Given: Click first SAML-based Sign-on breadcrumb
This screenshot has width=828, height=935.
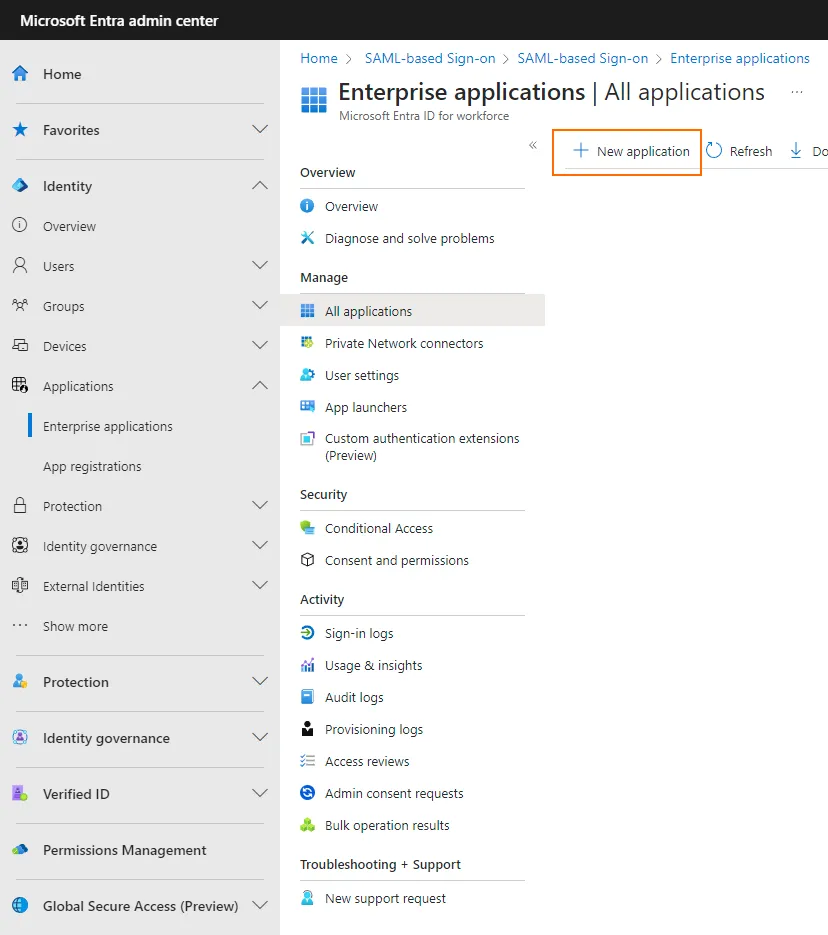Looking at the screenshot, I should pos(430,58).
